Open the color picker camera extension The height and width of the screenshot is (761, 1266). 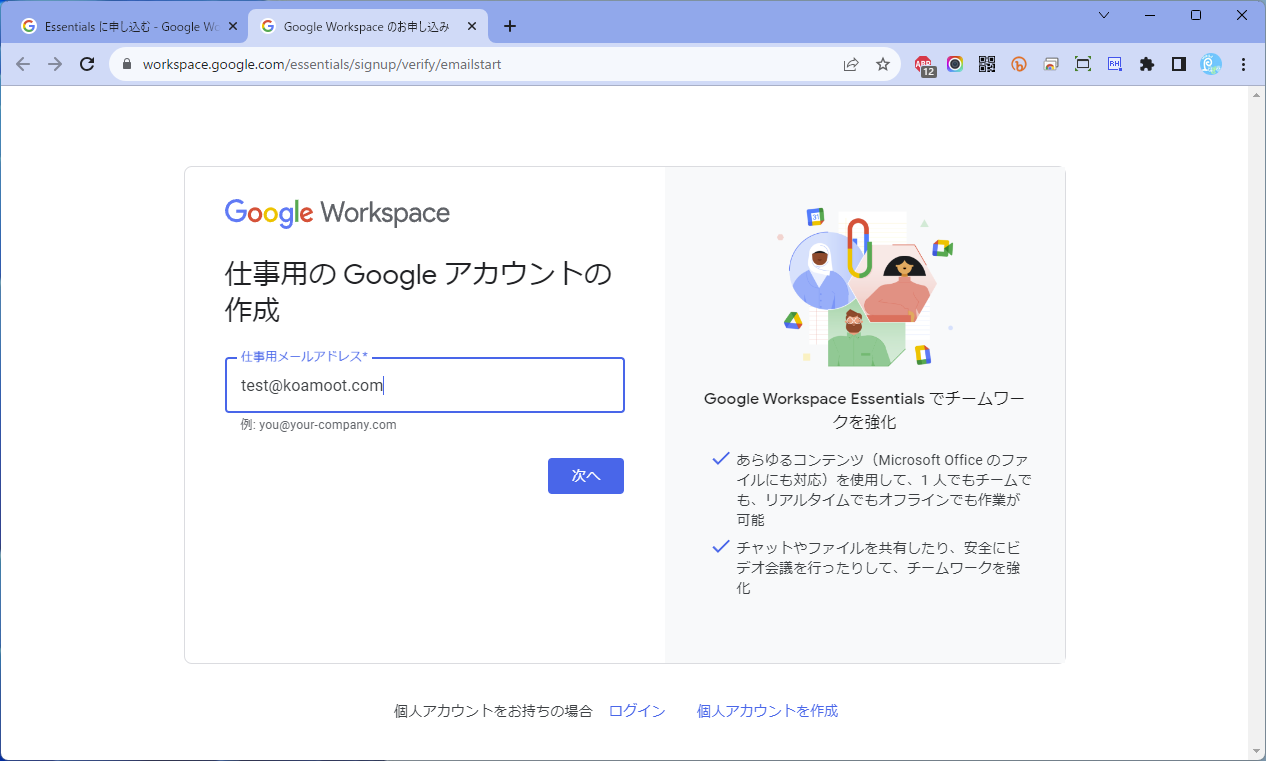pyautogui.click(x=954, y=63)
